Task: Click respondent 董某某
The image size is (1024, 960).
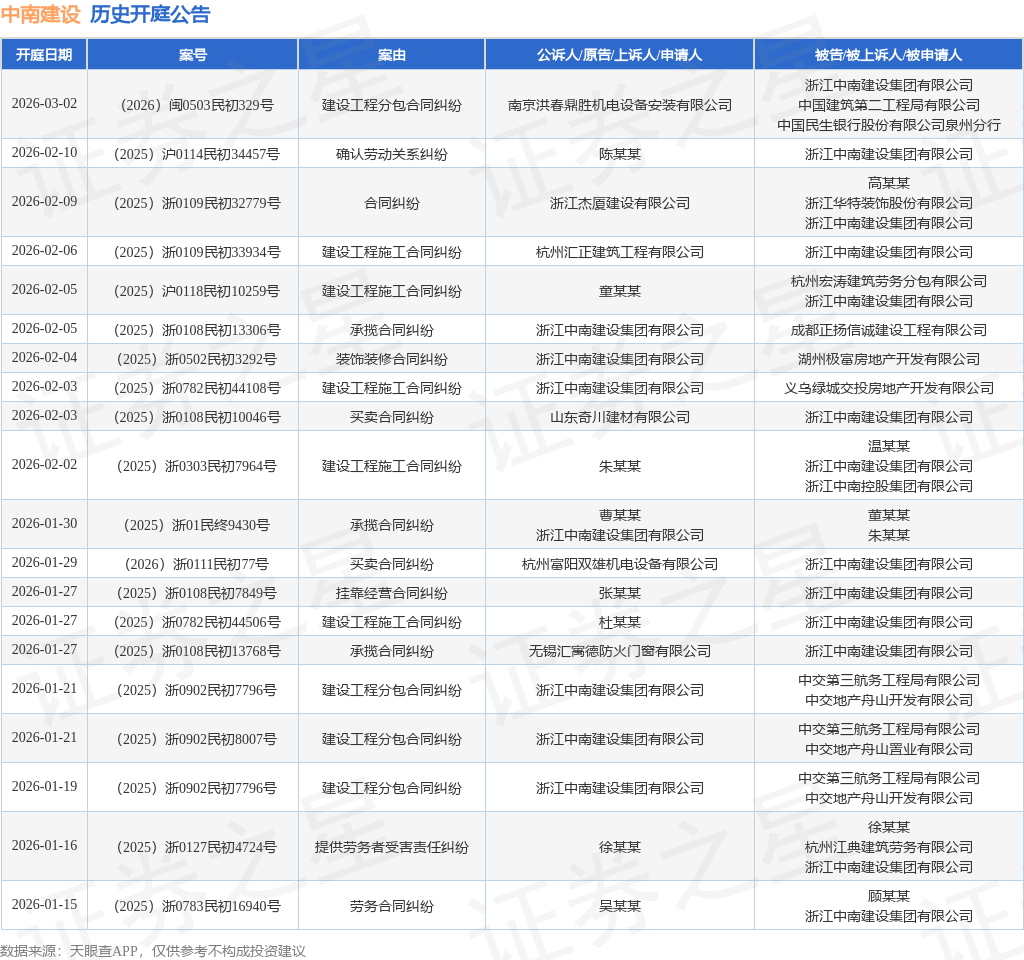Action: point(889,515)
